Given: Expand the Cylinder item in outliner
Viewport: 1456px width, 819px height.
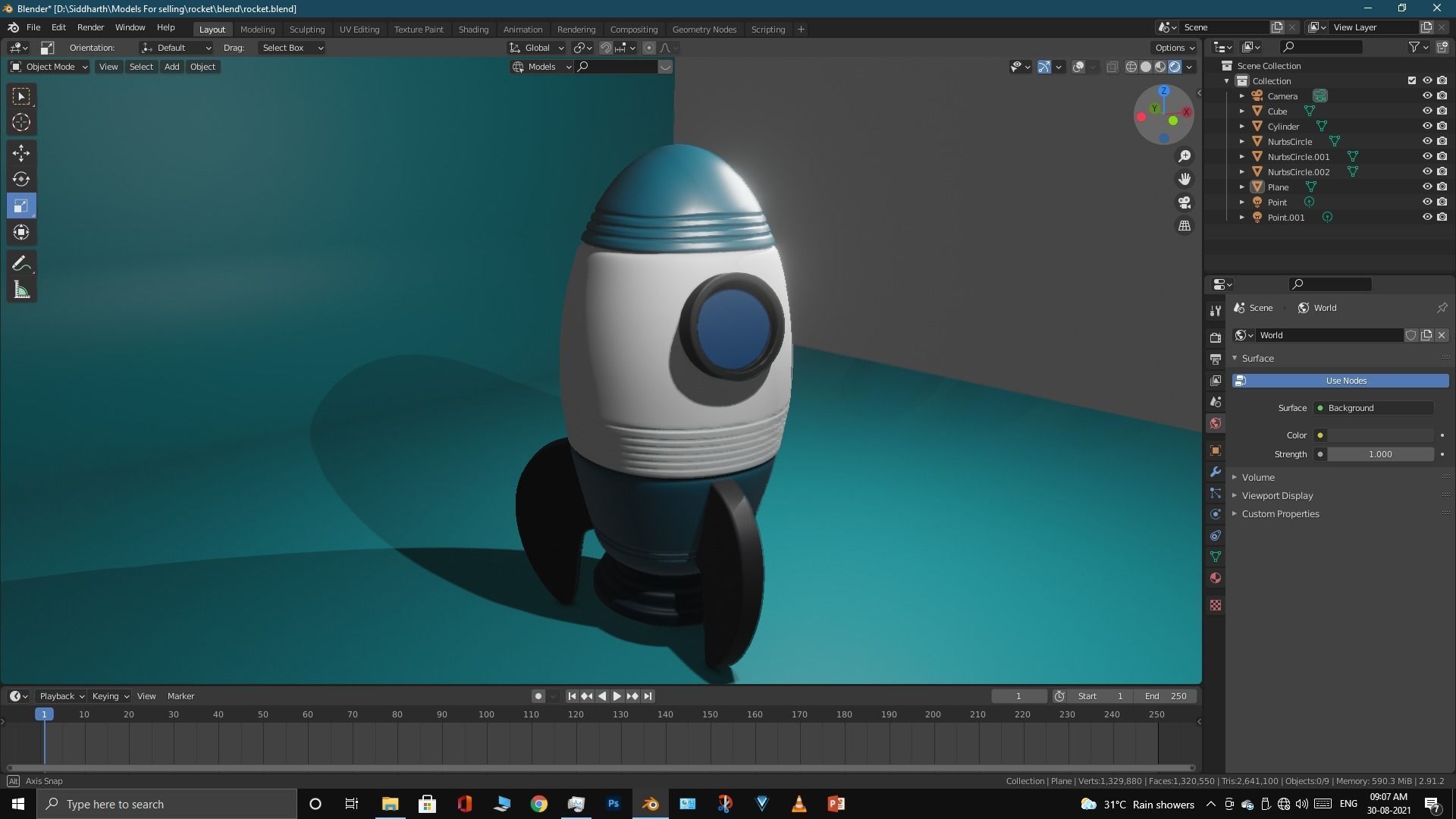Looking at the screenshot, I should click(1241, 126).
